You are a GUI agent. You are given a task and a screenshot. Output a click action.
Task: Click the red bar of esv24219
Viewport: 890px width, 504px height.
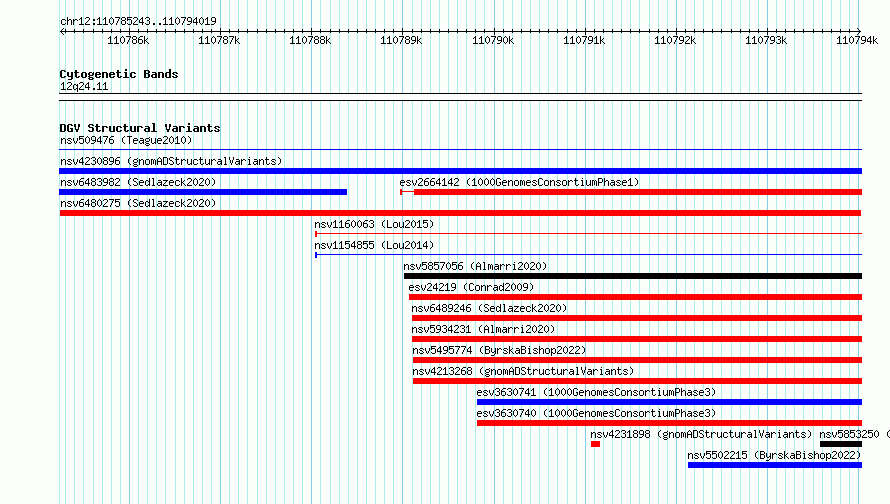coord(635,297)
